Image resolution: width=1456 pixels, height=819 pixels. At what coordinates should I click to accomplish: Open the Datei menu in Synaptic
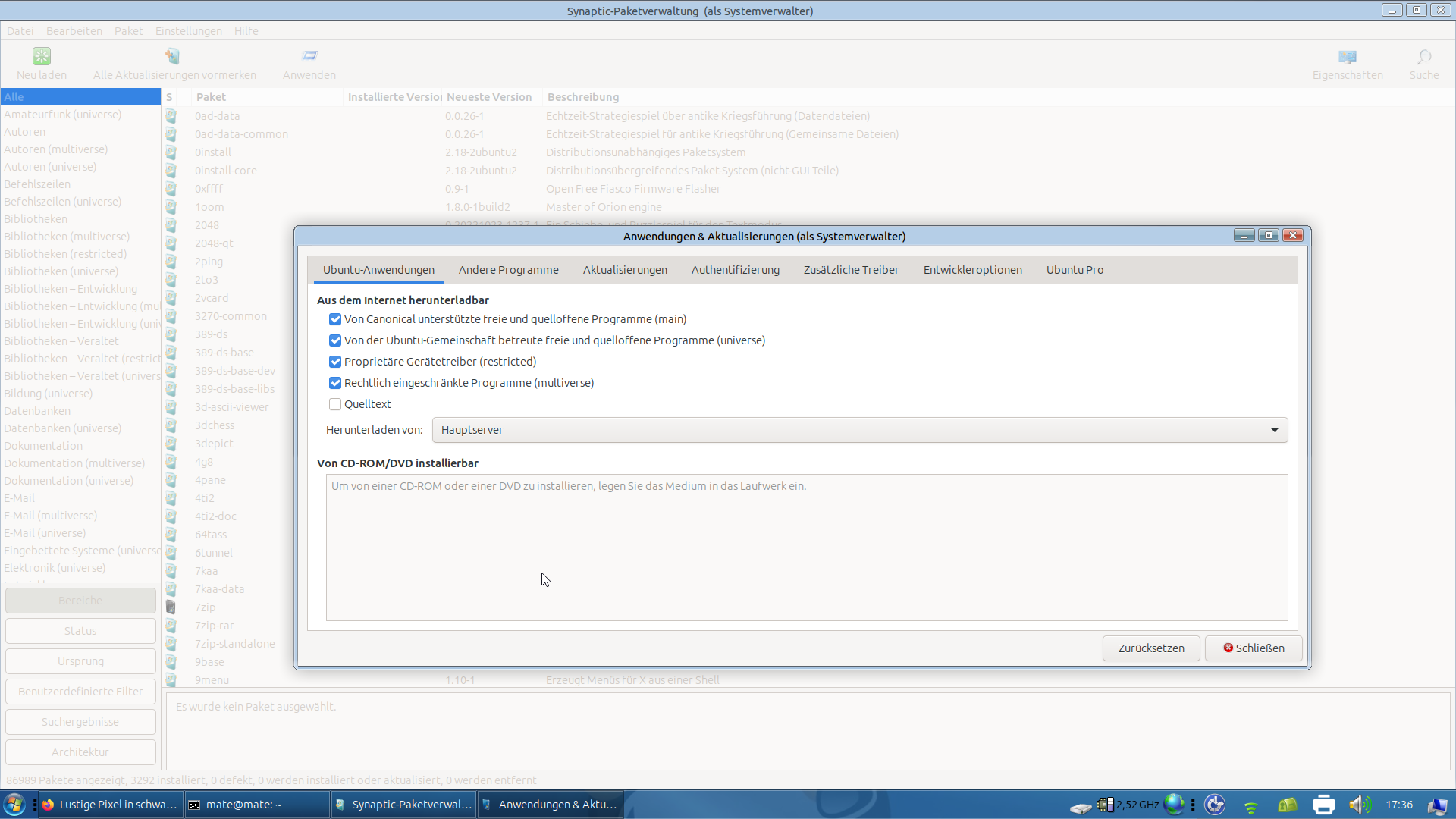20,31
